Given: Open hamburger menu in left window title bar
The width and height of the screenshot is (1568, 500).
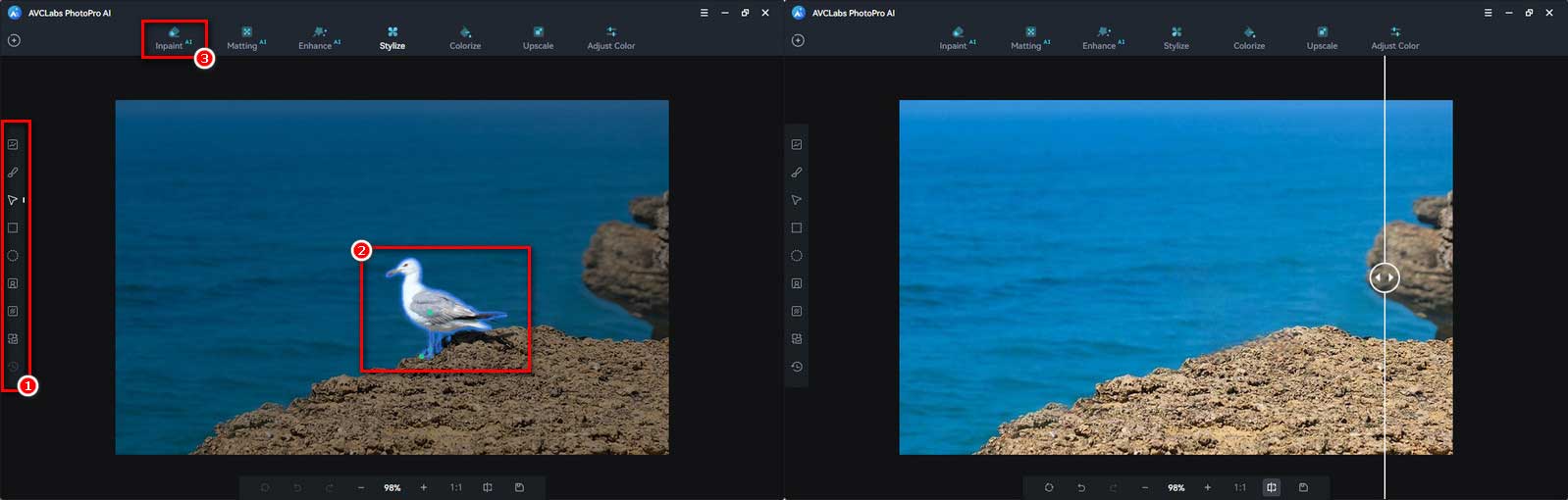Looking at the screenshot, I should pyautogui.click(x=704, y=13).
